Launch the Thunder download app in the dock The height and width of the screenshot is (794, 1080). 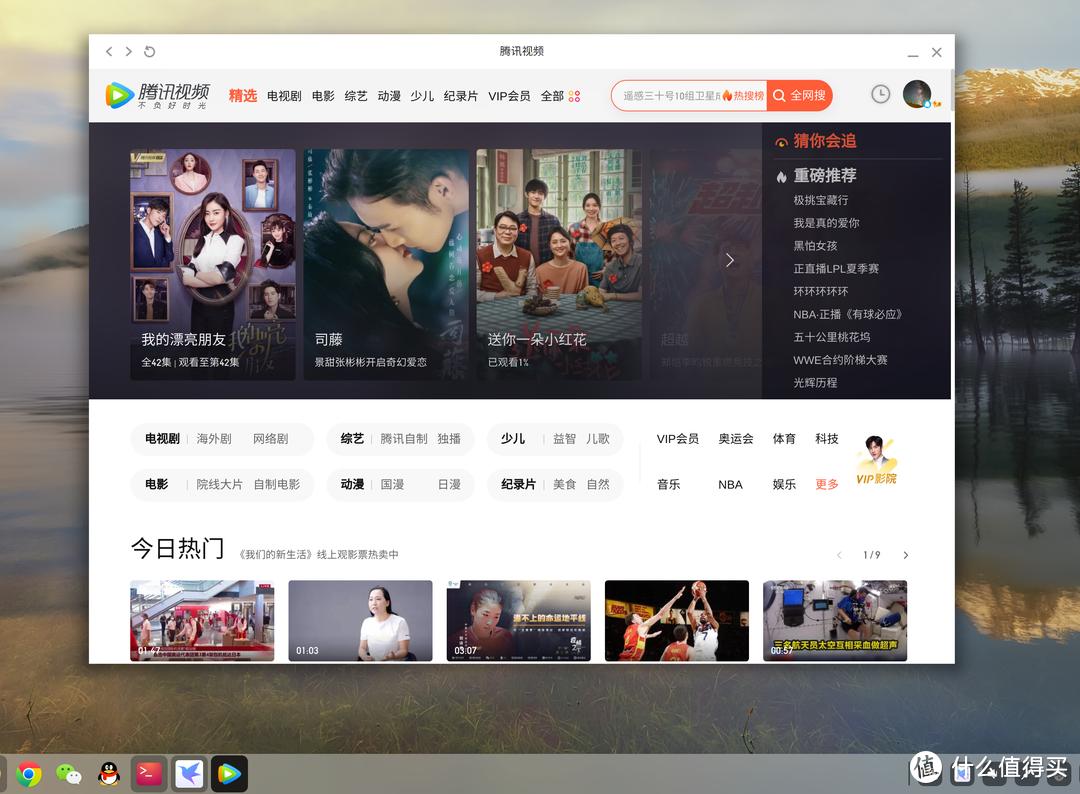189,773
